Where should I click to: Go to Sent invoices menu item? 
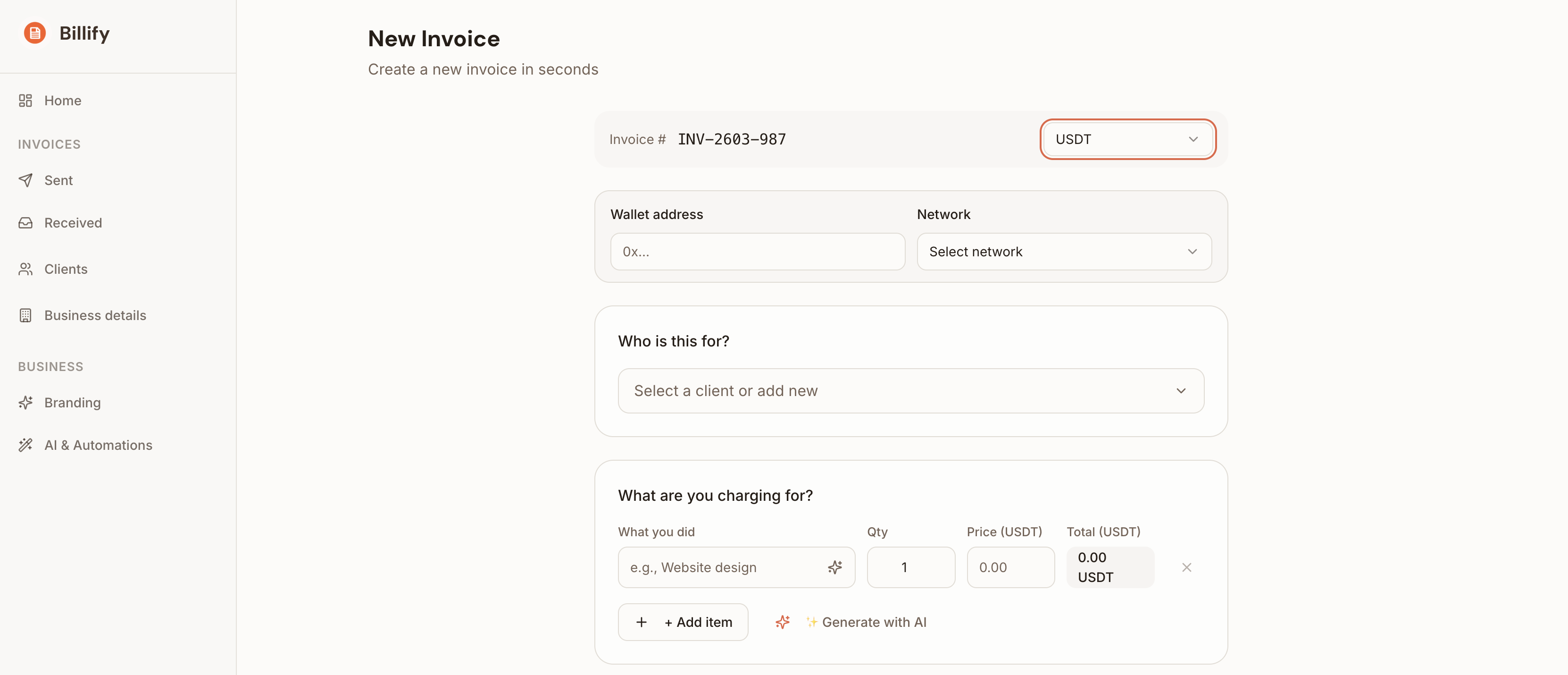tap(58, 180)
